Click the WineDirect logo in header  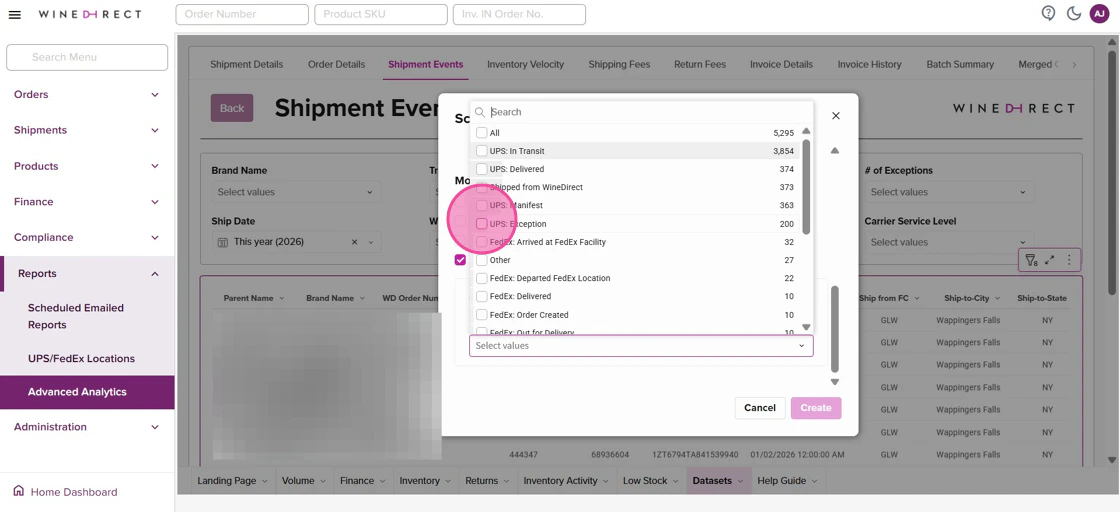point(90,14)
